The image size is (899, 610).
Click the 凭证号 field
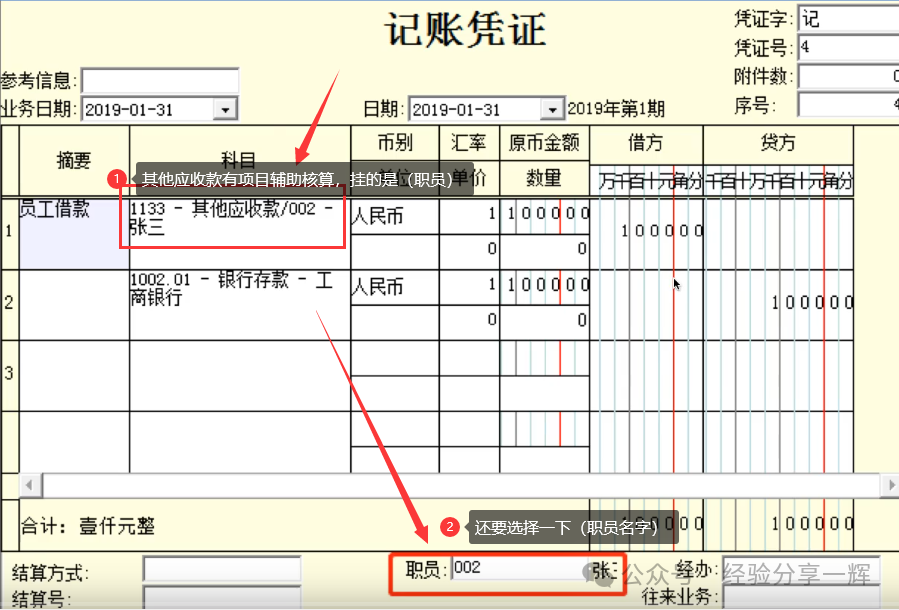click(846, 48)
